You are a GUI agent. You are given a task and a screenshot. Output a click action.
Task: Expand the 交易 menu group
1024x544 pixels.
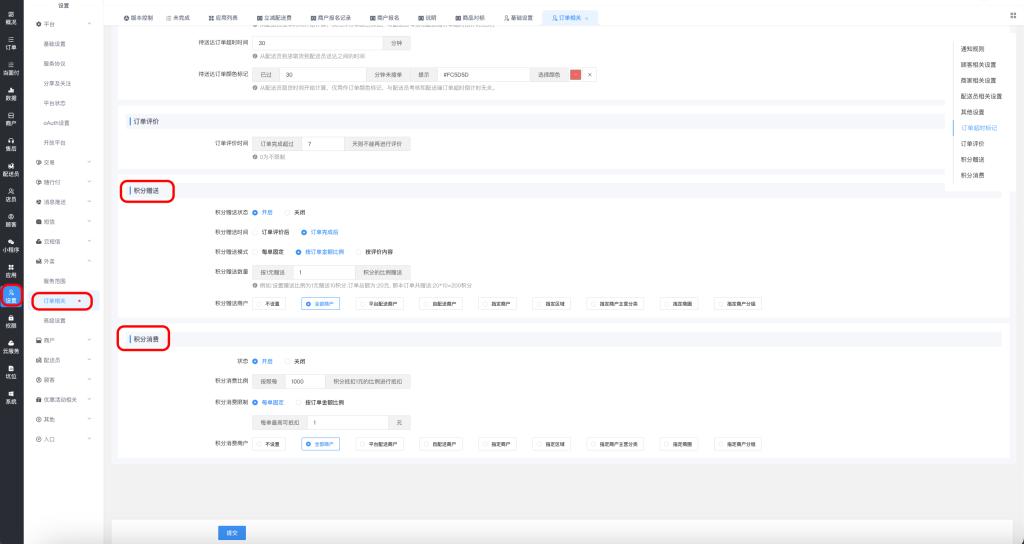tap(62, 162)
